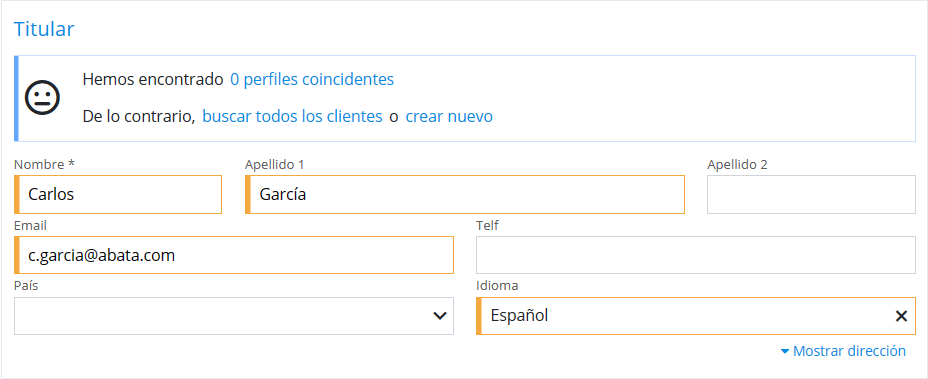The width and height of the screenshot is (928, 379).
Task: Focus the empty Telf input box
Action: [696, 255]
